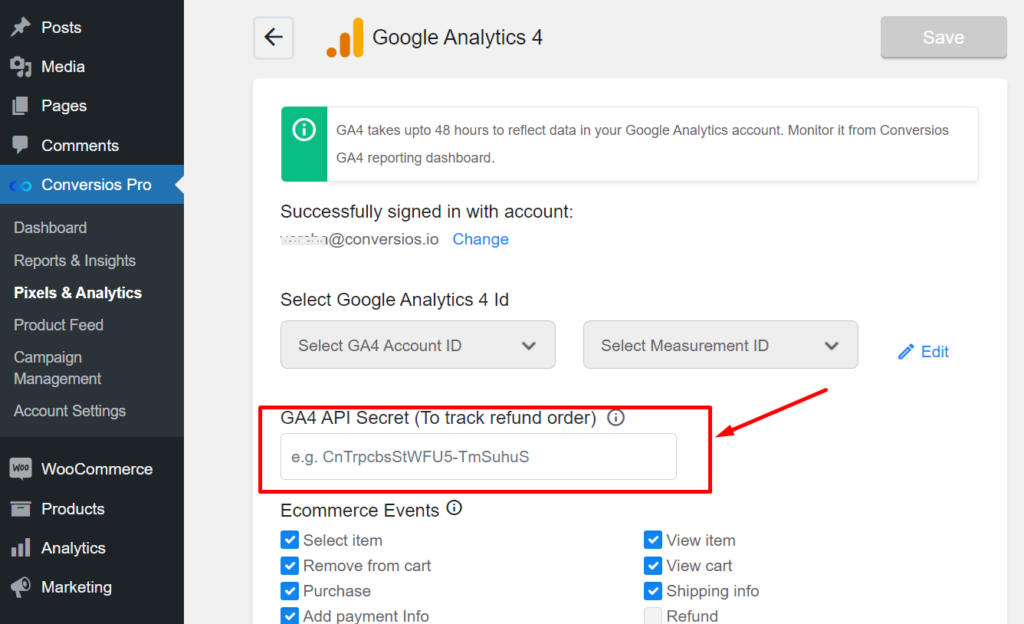Click the Change account link
Screen dimensions: 1024x624
coord(481,239)
